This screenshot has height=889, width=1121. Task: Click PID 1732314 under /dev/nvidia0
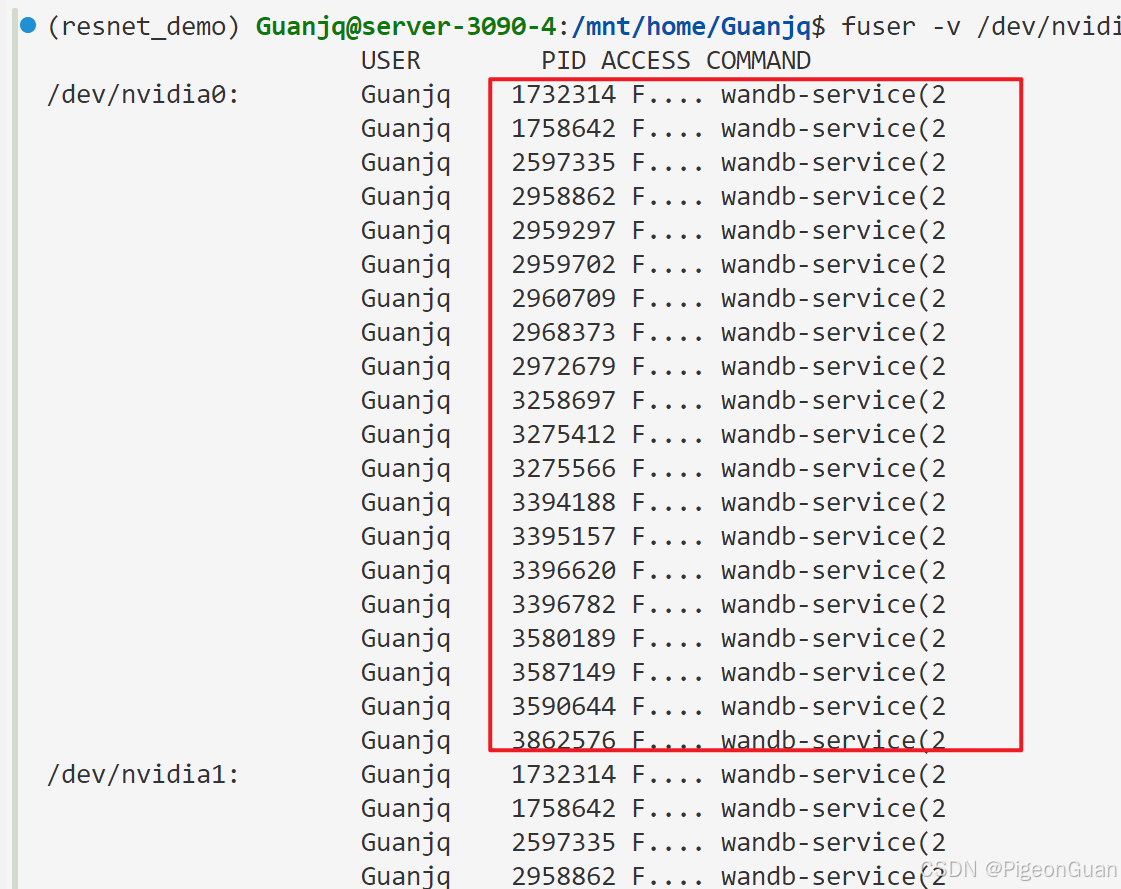(563, 94)
